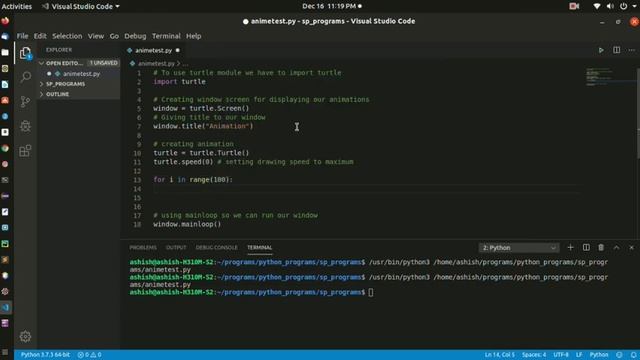Click the '1 UNSAVED' badge
640x360 pixels.
104,63
